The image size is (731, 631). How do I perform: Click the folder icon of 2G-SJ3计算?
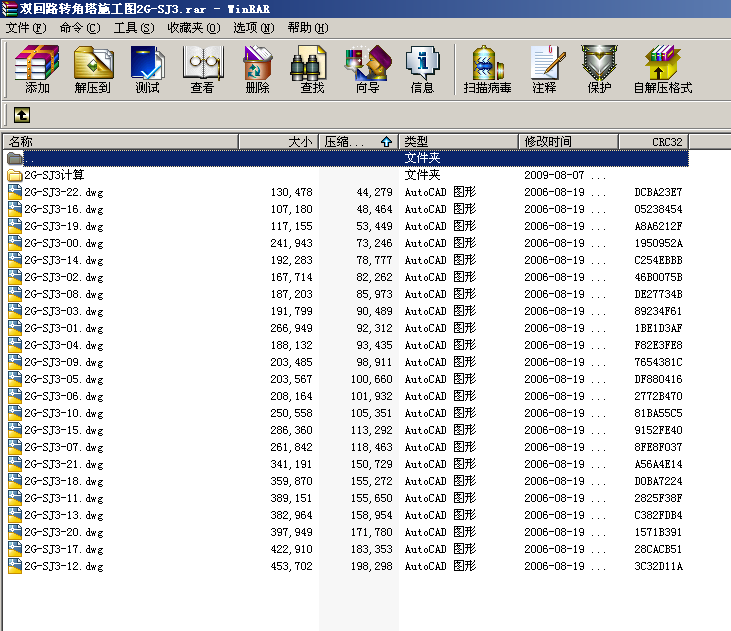tap(14, 175)
